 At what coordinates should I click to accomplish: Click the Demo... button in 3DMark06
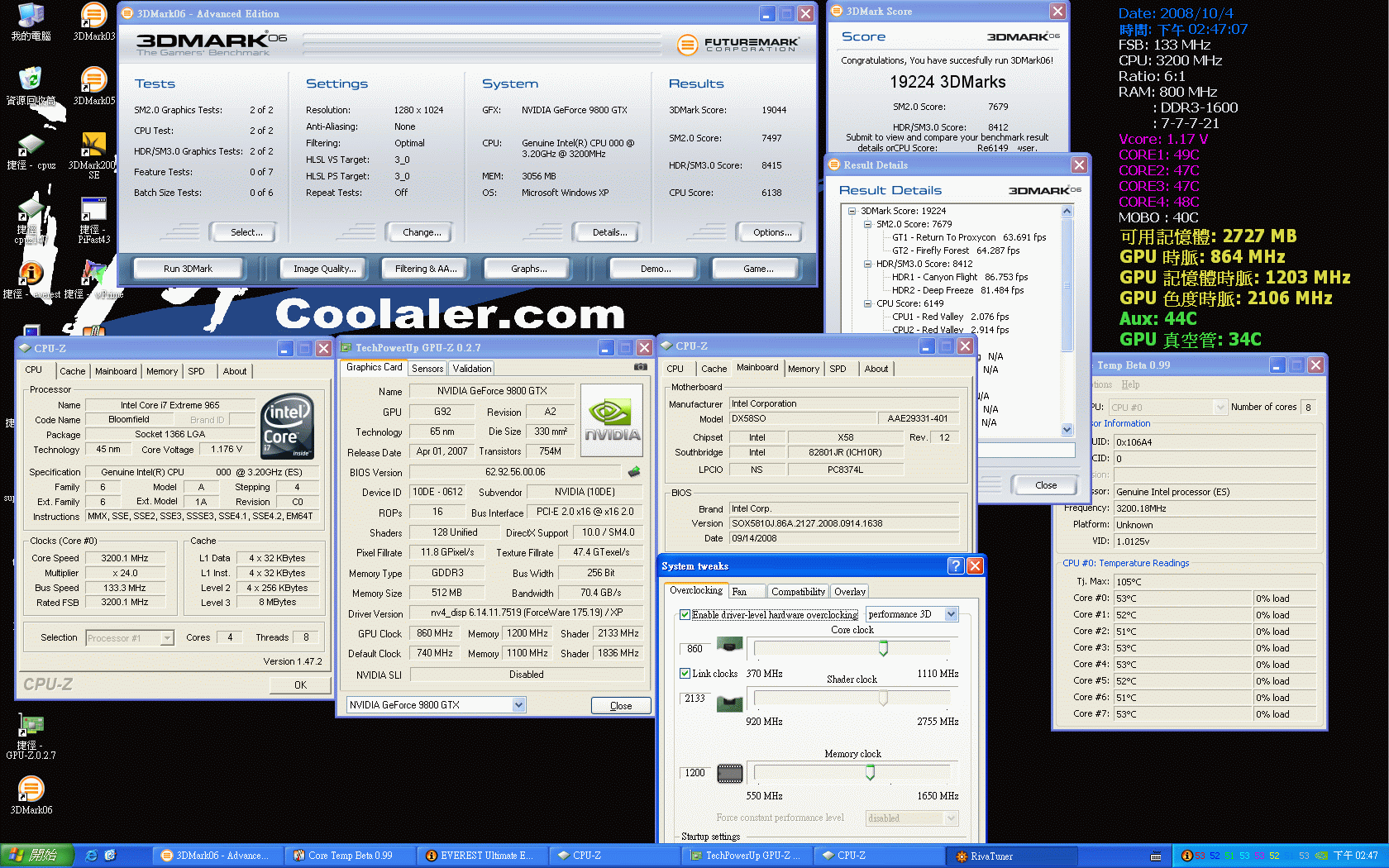coord(656,269)
